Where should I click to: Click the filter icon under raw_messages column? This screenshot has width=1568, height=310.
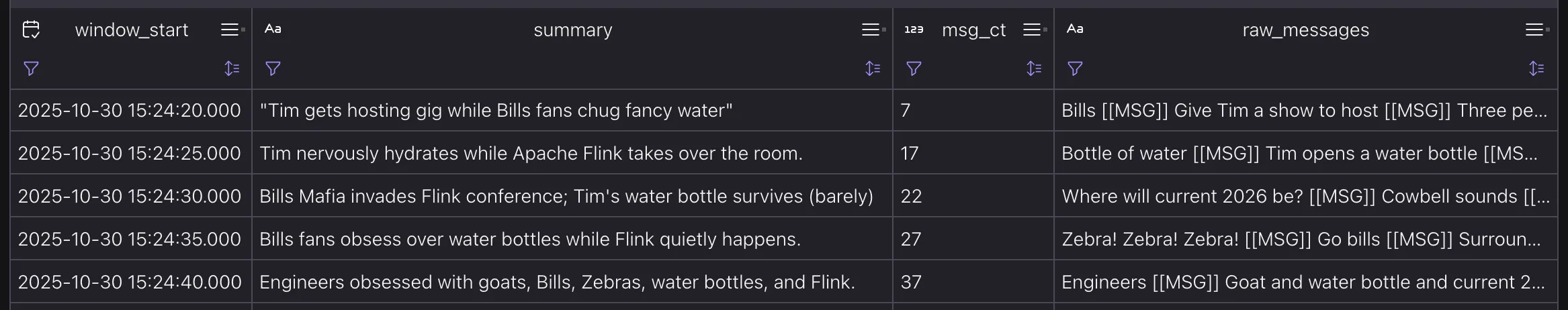(1075, 68)
